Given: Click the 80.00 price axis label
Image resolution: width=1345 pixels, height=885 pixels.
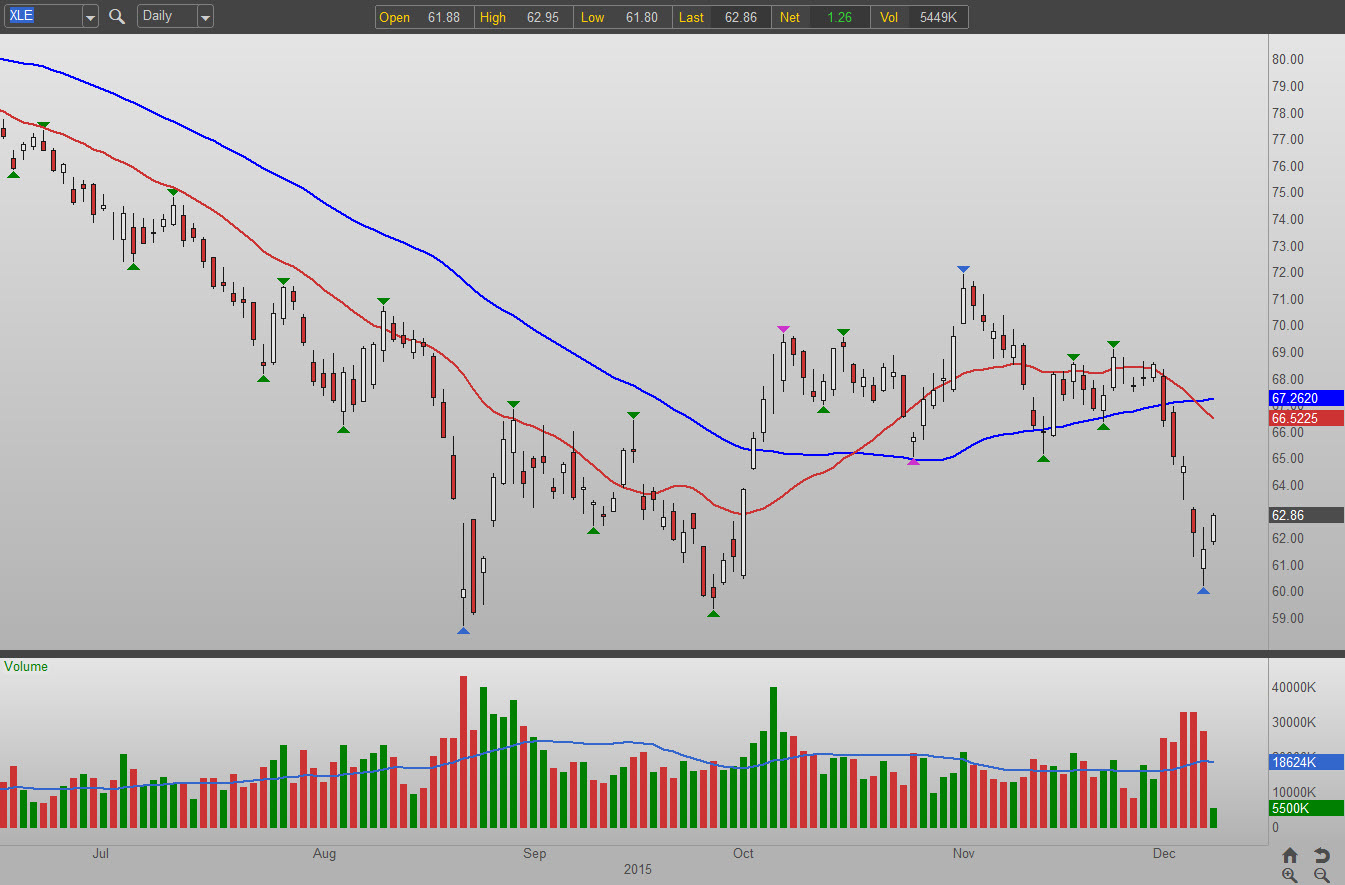Looking at the screenshot, I should tap(1288, 59).
